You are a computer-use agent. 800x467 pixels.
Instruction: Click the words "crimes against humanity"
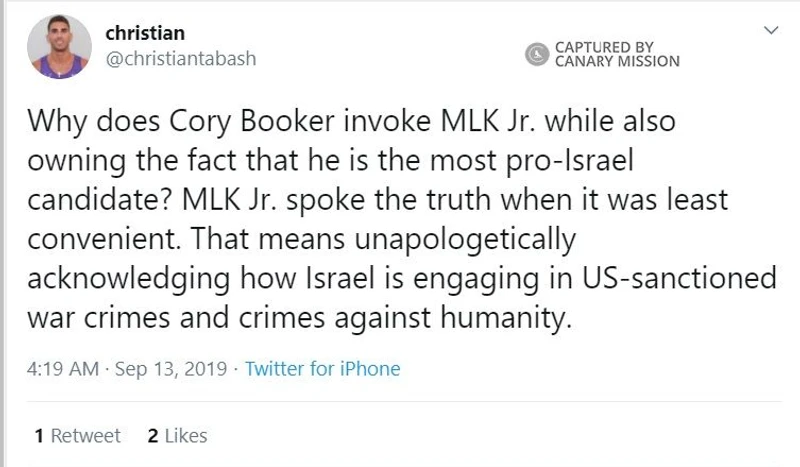tap(405, 318)
